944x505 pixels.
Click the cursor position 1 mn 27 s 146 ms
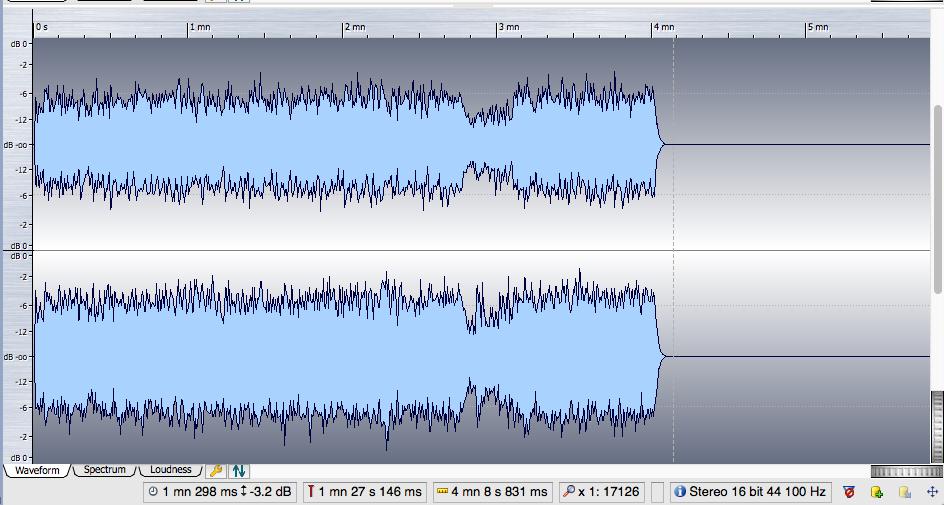coord(364,492)
